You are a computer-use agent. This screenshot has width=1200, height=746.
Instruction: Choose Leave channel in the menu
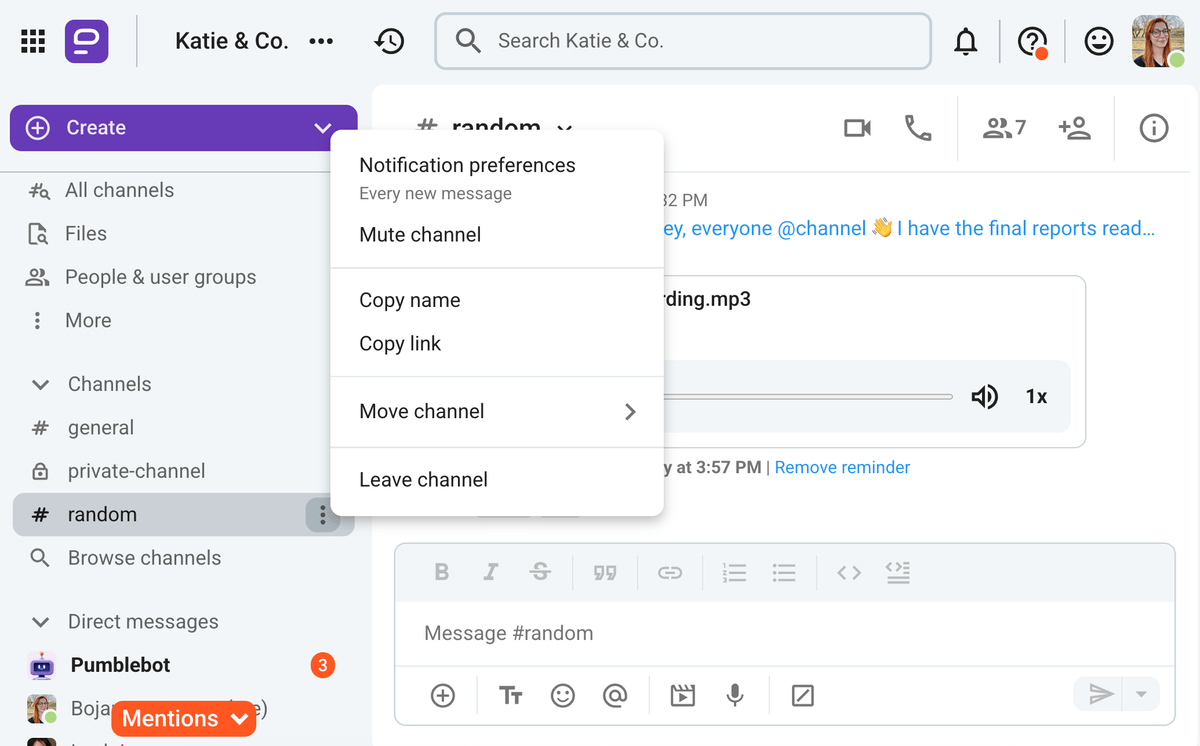(x=423, y=480)
